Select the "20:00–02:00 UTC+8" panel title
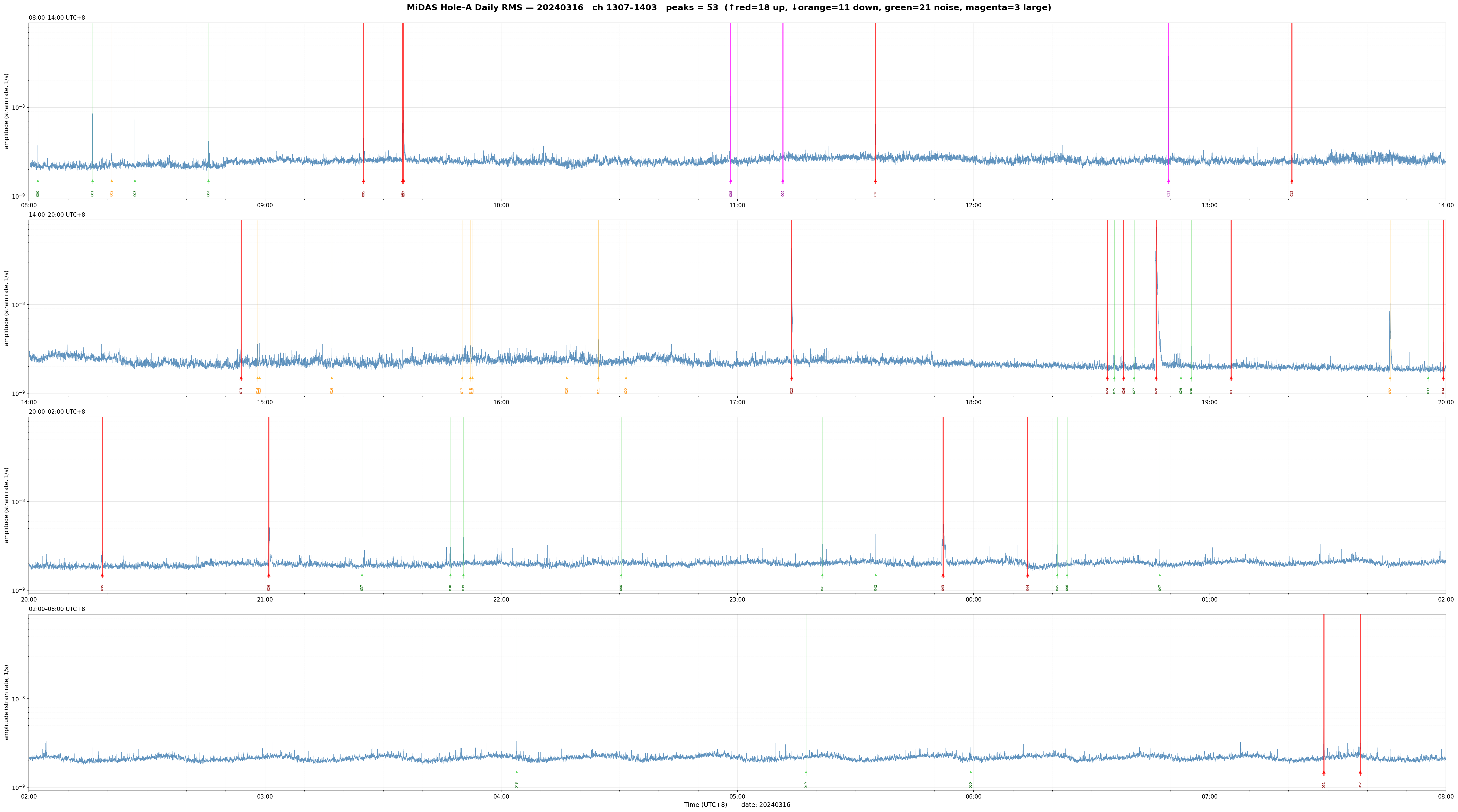This screenshot has height=812, width=1458. (x=57, y=412)
